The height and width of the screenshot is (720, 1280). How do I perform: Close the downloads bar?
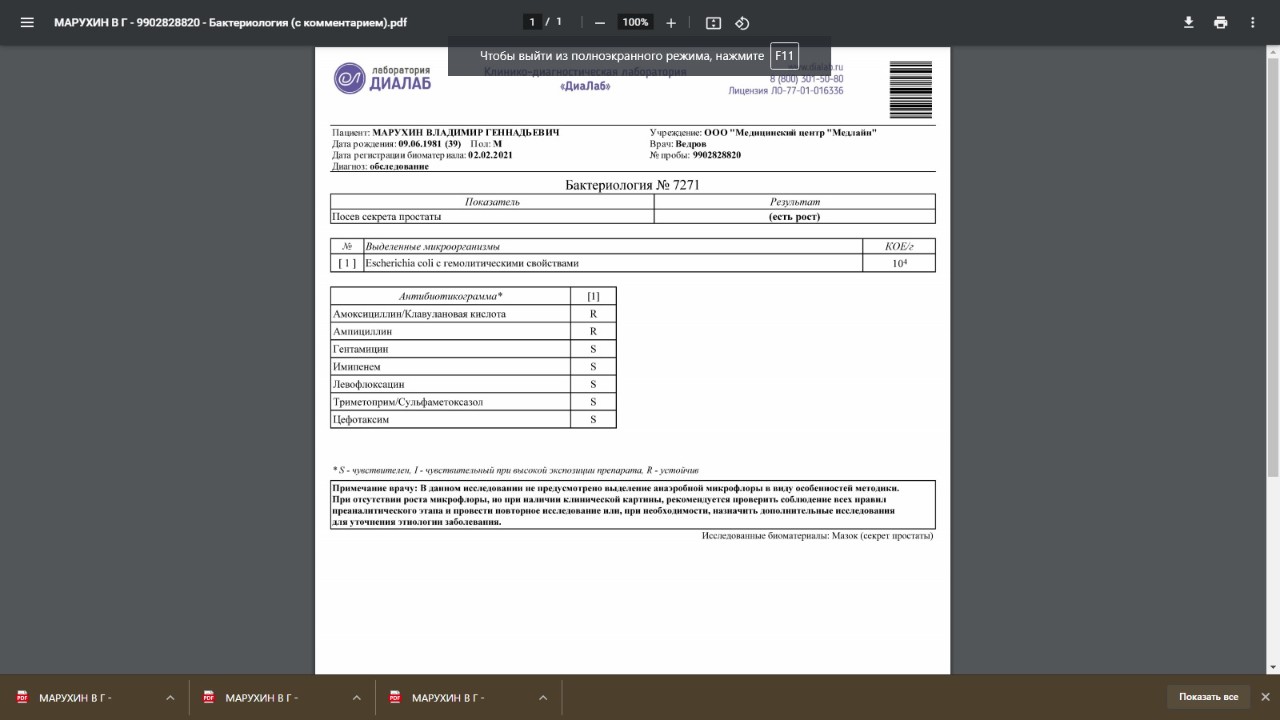pyautogui.click(x=1265, y=697)
